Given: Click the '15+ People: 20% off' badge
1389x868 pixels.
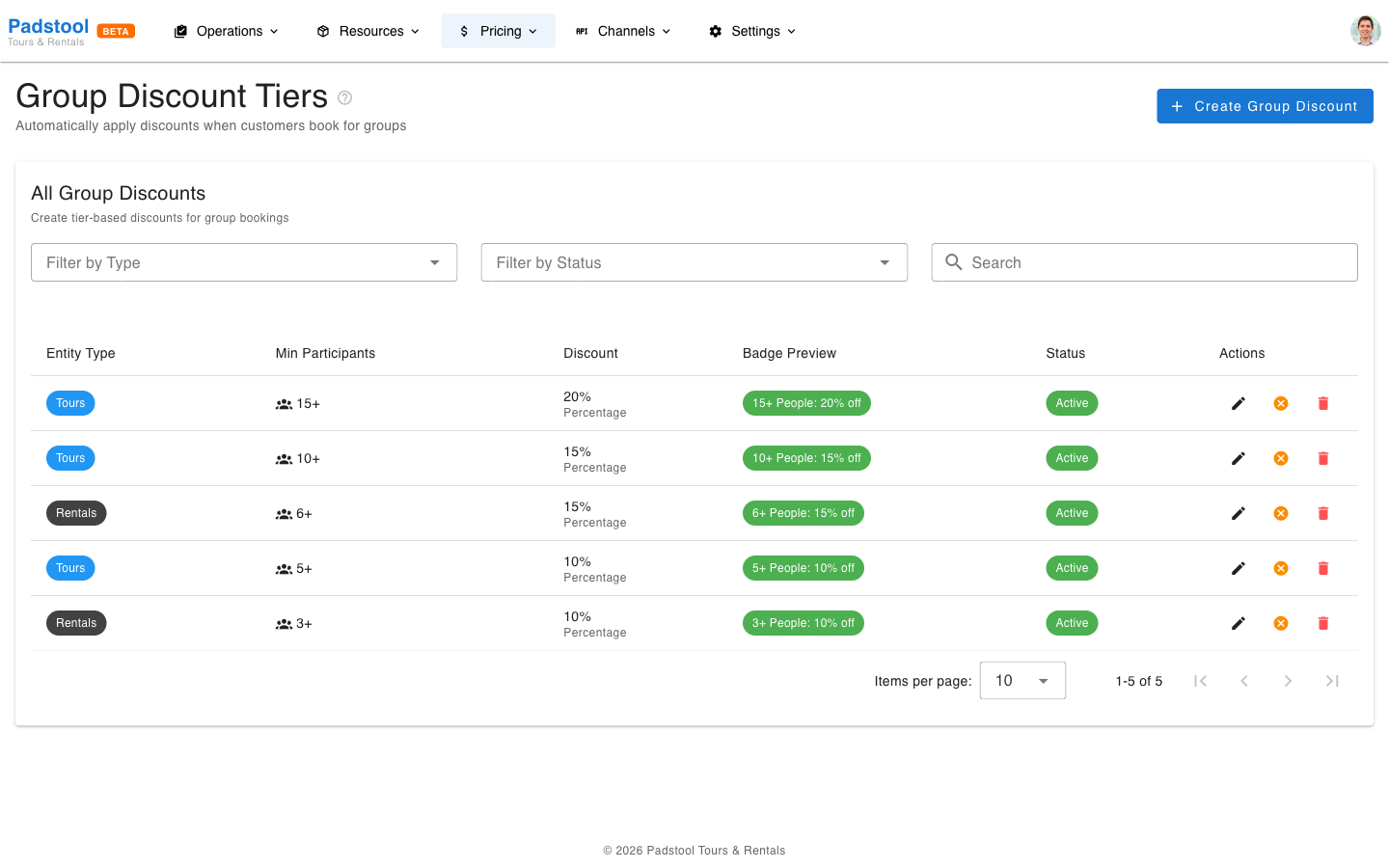Looking at the screenshot, I should tap(806, 403).
